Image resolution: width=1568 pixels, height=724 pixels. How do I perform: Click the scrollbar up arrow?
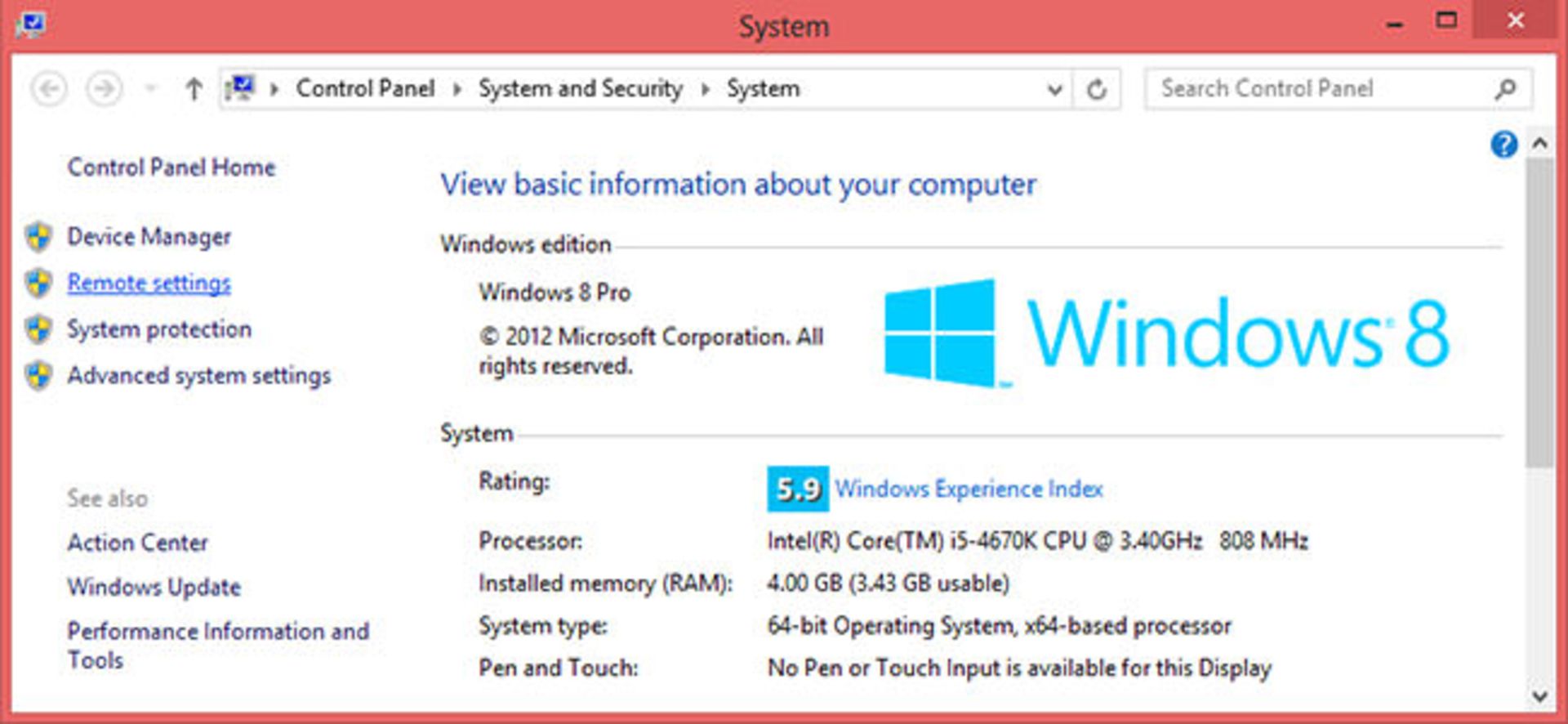pos(1540,144)
